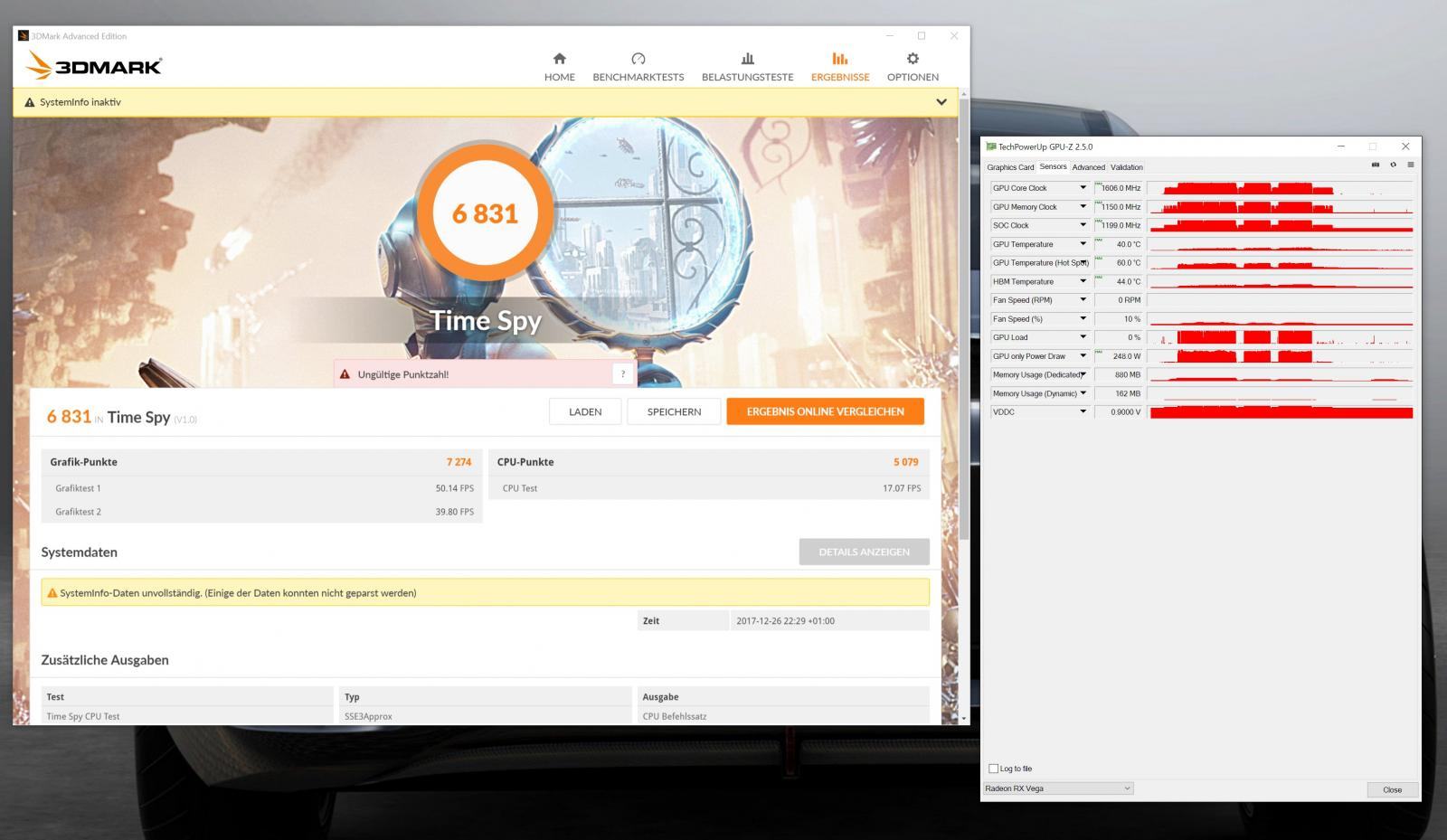1447x840 pixels.
Task: Open the GPU-Z hamburger menu
Action: tap(1410, 165)
